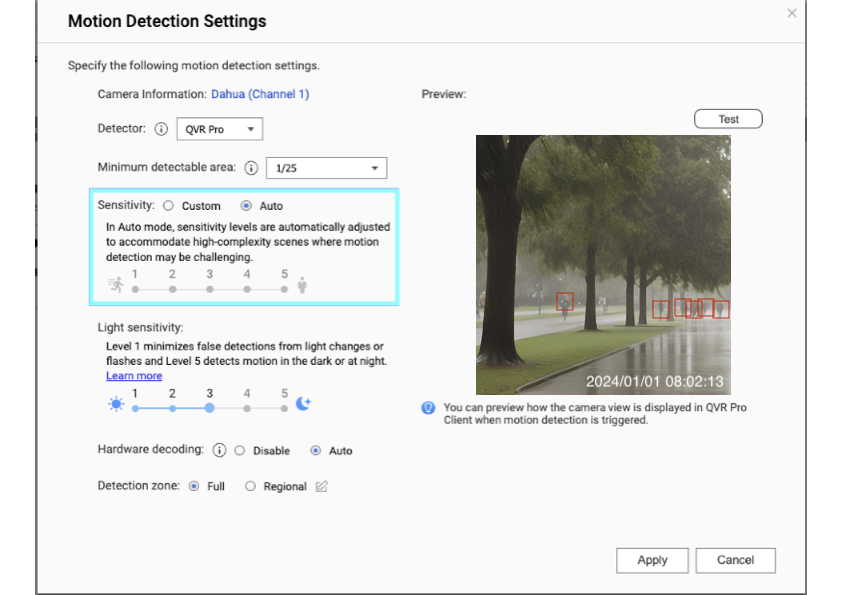The image size is (842, 595).
Task: Click the sun icon on light sensitivity slider
Action: 116,403
